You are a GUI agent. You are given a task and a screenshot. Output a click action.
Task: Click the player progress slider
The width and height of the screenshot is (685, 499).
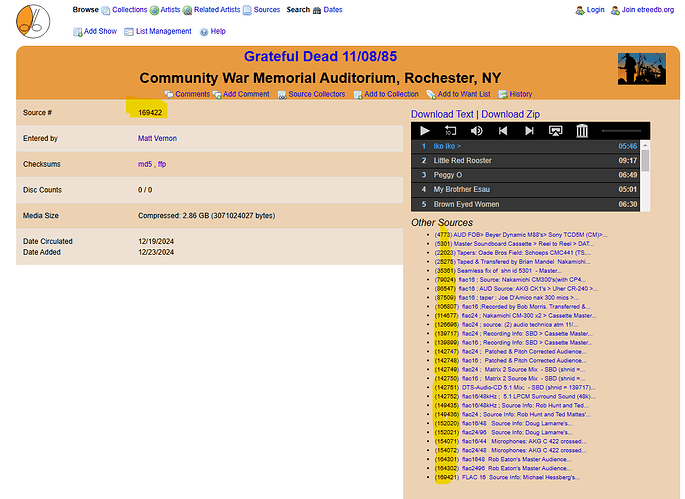pyautogui.click(x=621, y=131)
